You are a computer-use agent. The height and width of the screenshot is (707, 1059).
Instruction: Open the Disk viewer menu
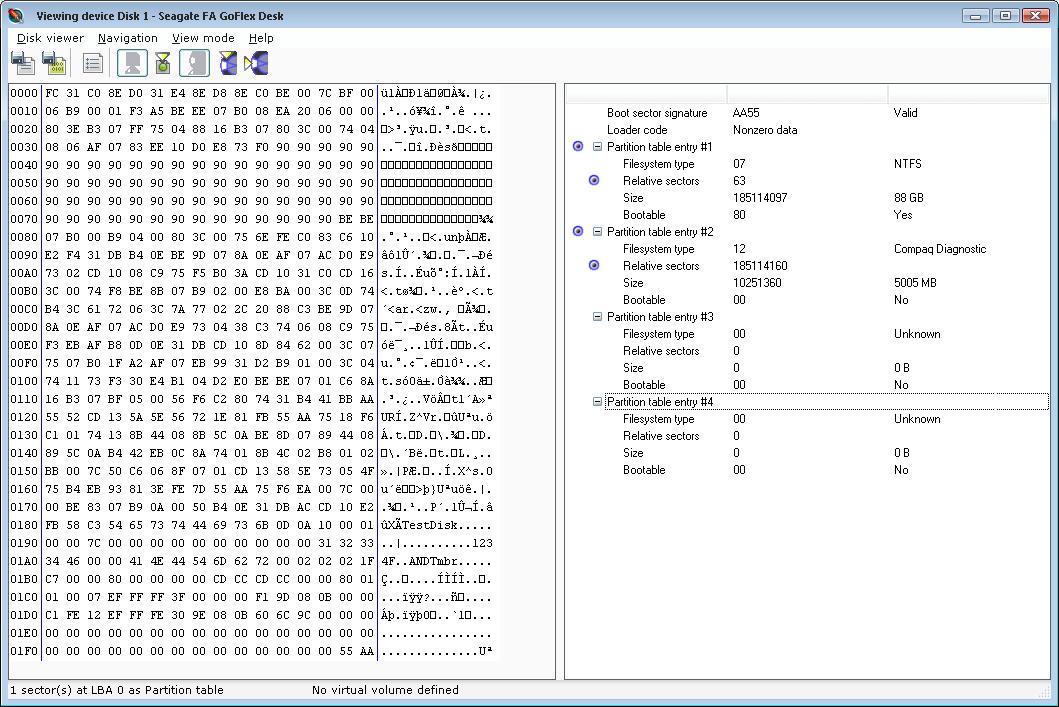click(x=51, y=38)
